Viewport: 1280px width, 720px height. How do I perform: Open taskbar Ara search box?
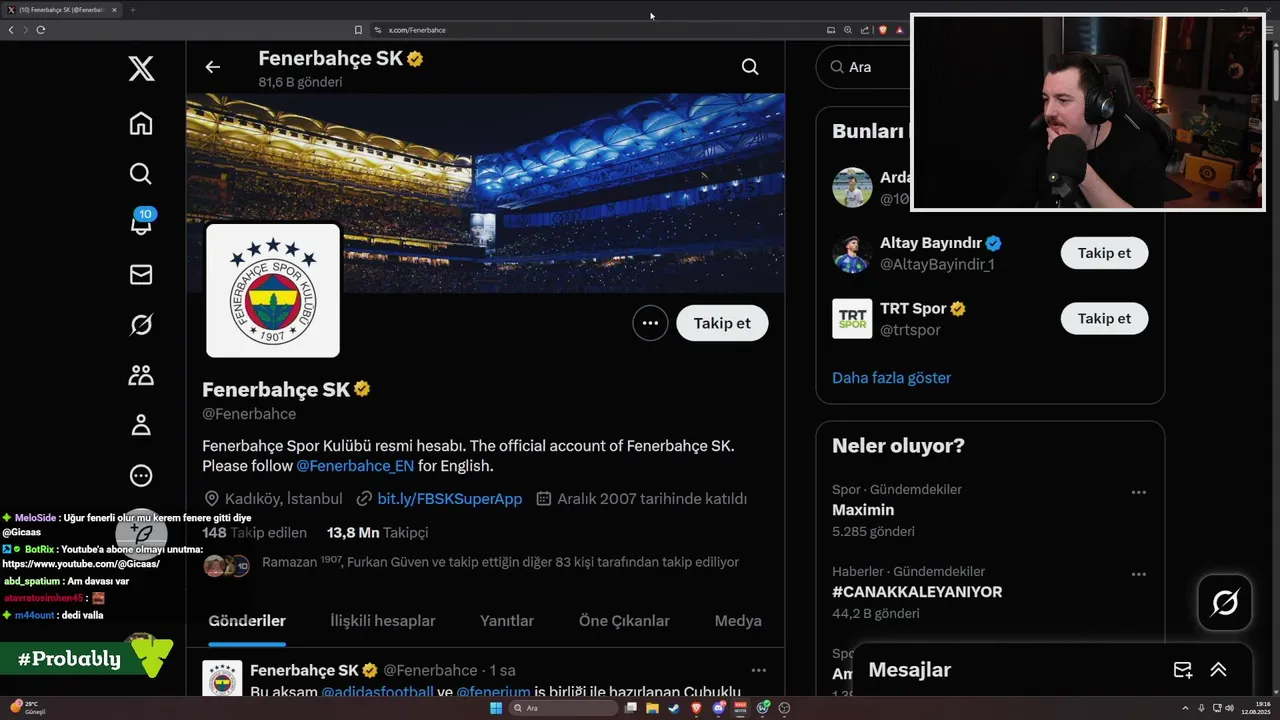pos(563,708)
